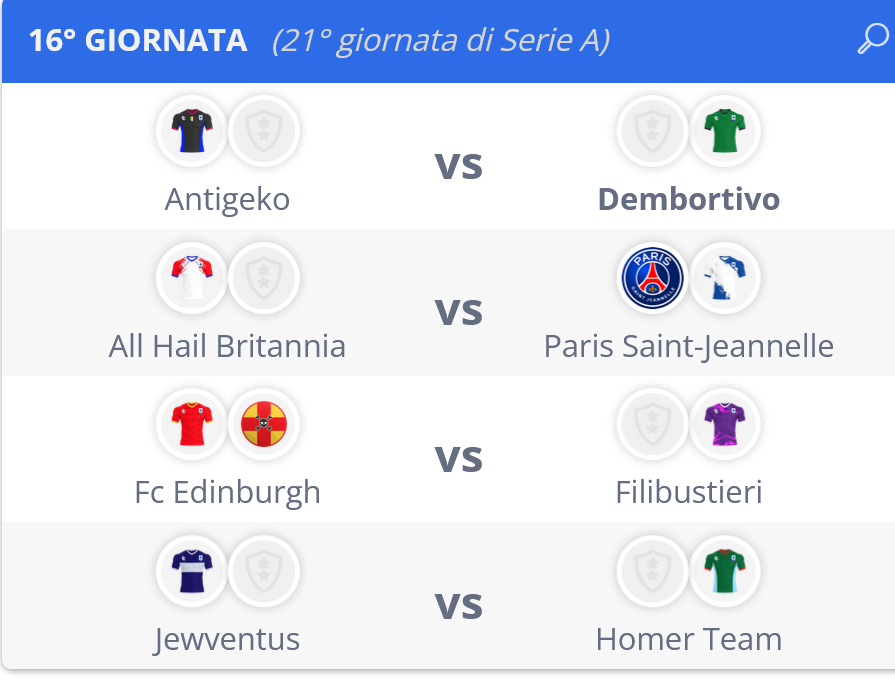Screen dimensions: 895x685
Task: Open the Homer Team name link
Action: pyautogui.click(x=688, y=639)
